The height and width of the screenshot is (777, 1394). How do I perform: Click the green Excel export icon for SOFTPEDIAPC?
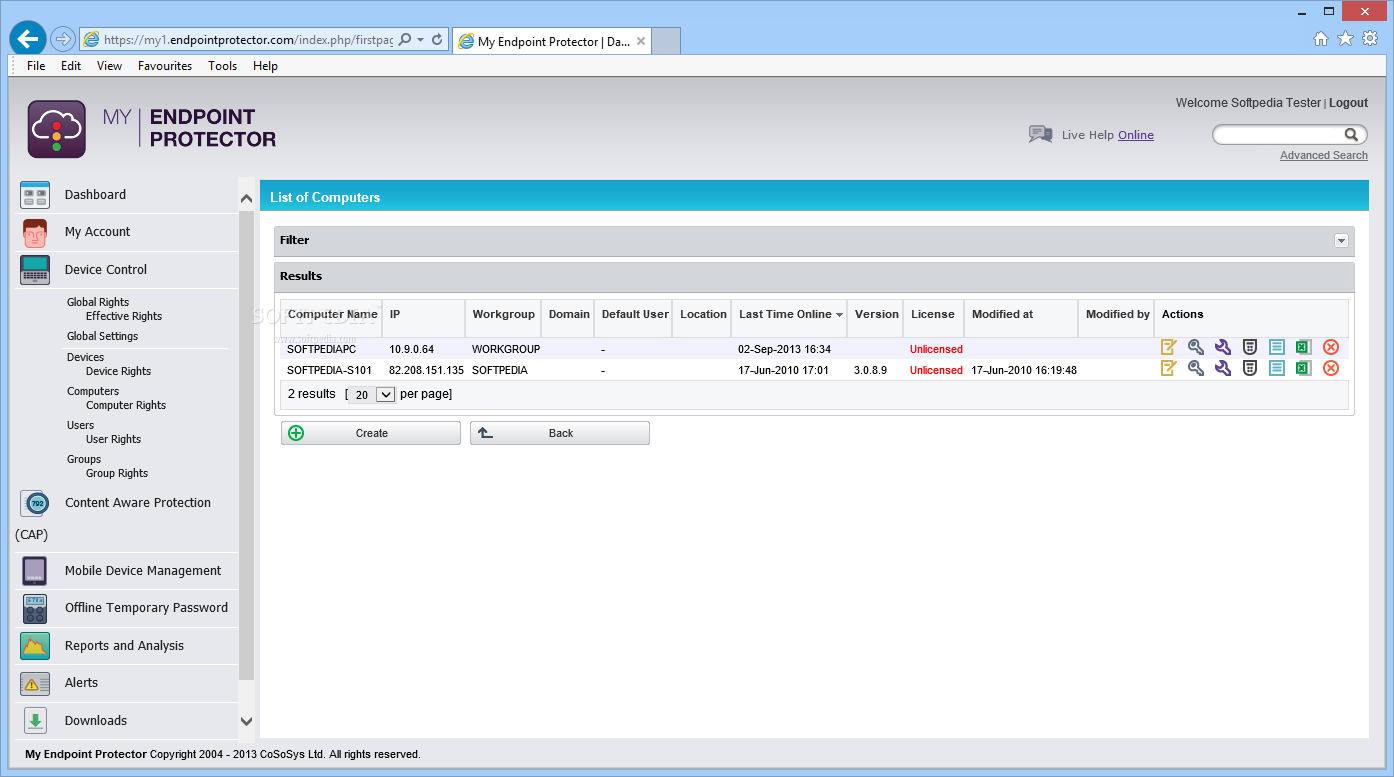[1304, 348]
